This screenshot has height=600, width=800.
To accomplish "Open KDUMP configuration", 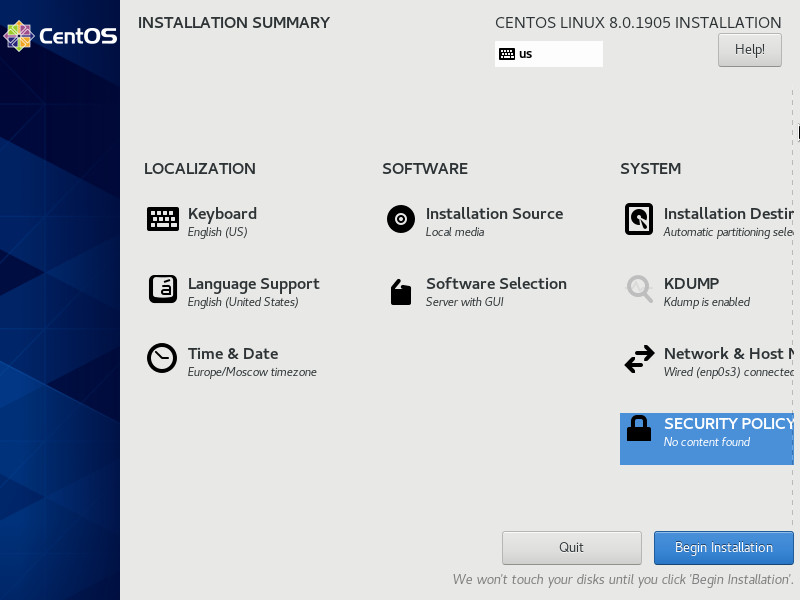I will coord(691,284).
